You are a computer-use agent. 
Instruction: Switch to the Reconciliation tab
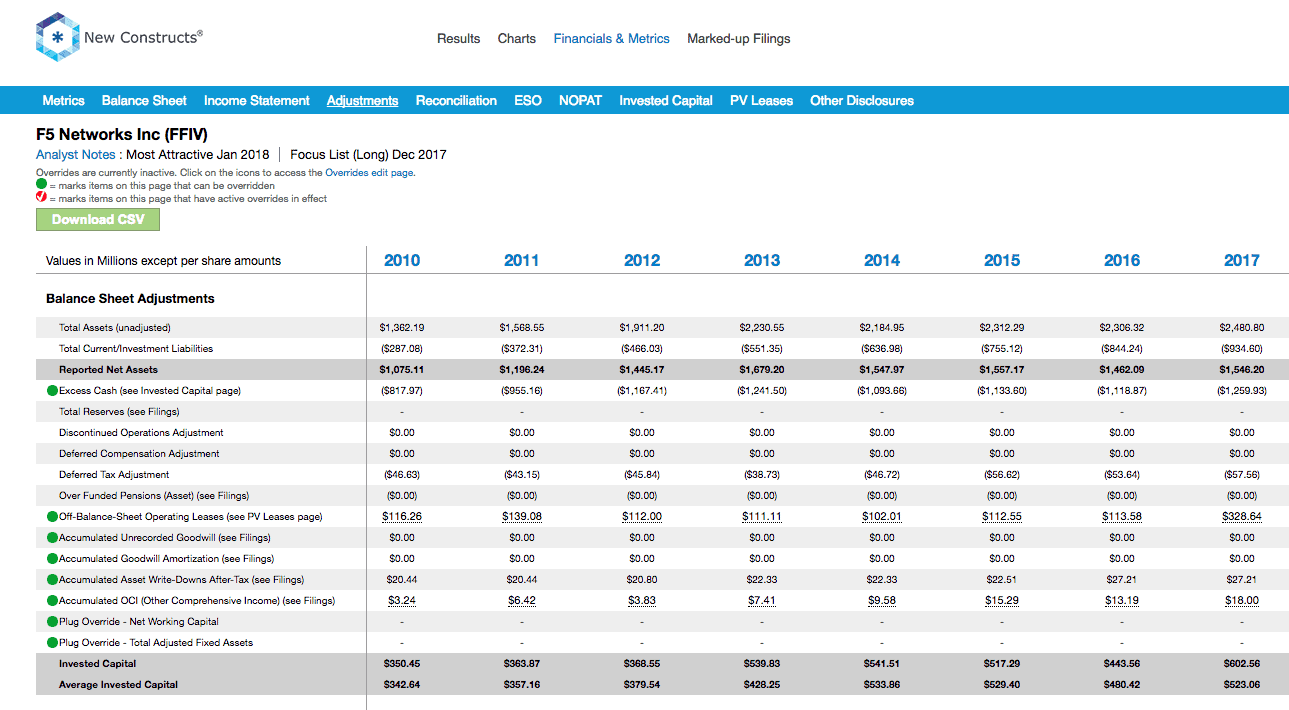[456, 101]
